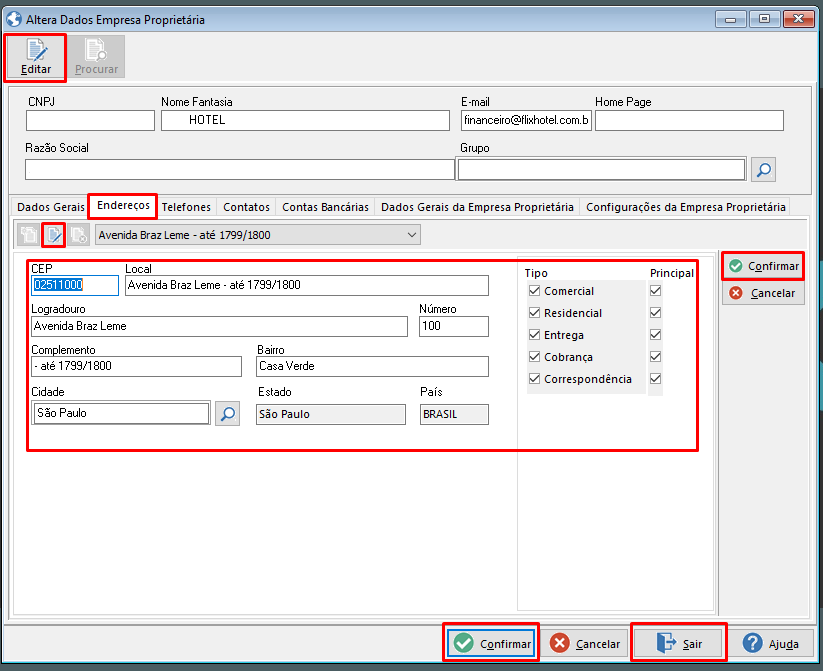Open Cidade search magnifier button

227,414
